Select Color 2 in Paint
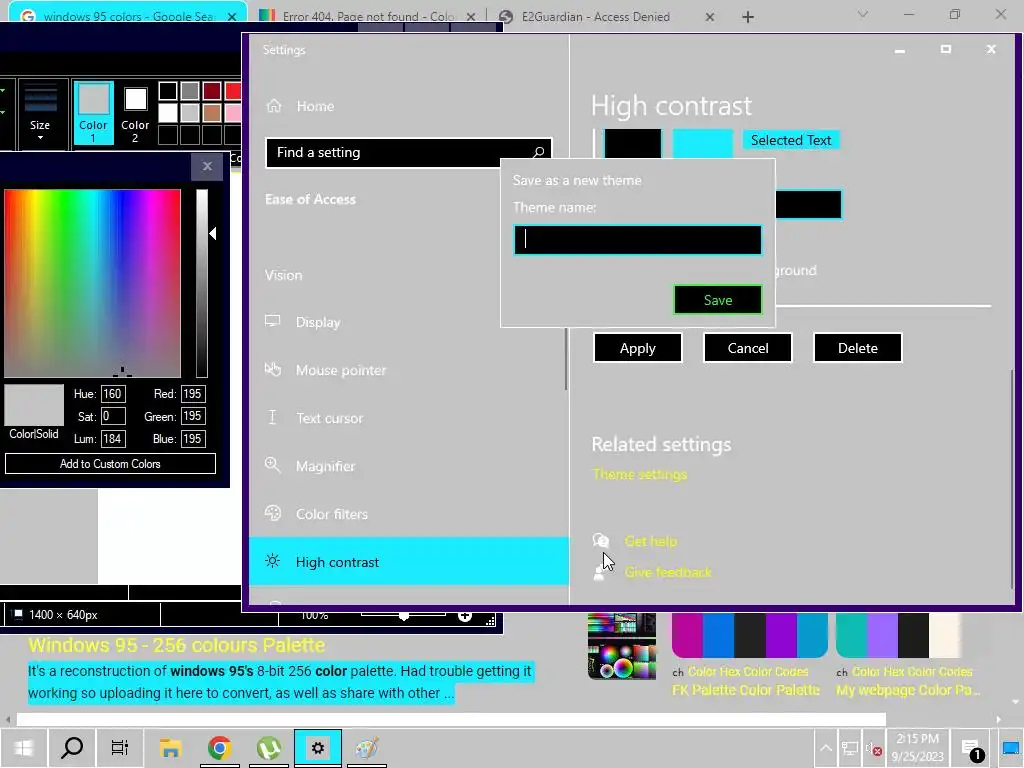 [135, 112]
